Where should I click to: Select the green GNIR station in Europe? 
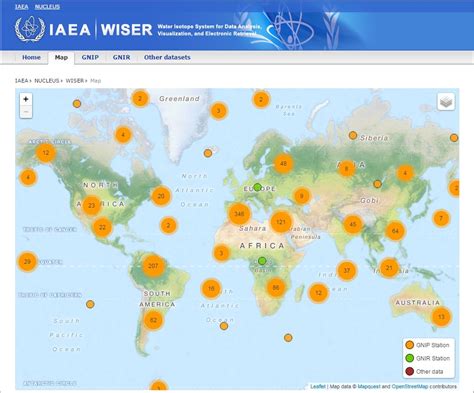[257, 187]
